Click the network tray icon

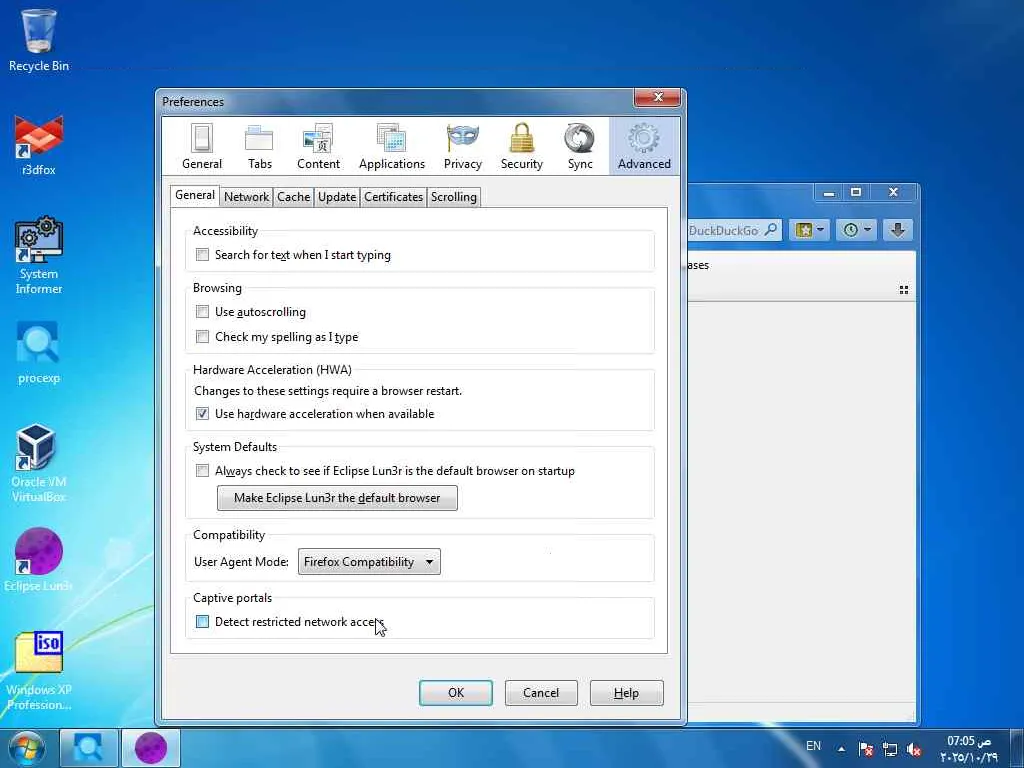(x=889, y=750)
